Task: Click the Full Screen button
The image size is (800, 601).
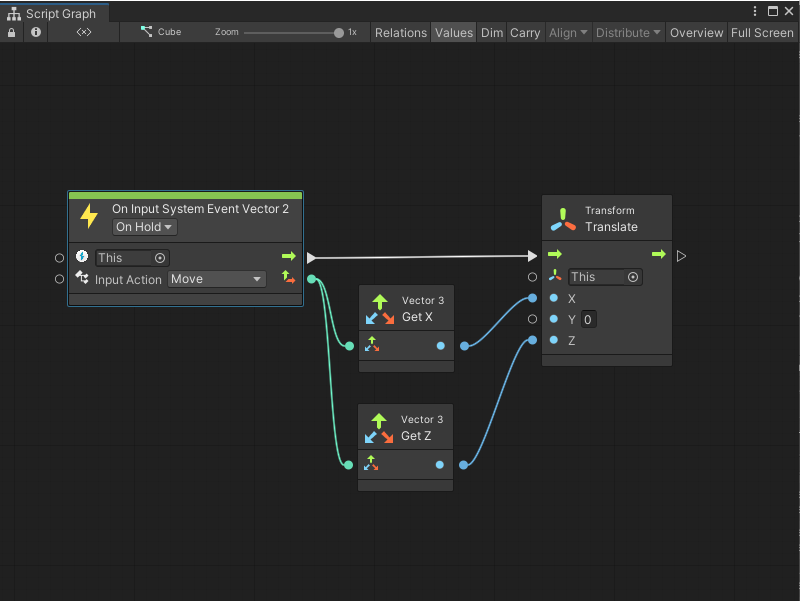Action: pos(762,32)
